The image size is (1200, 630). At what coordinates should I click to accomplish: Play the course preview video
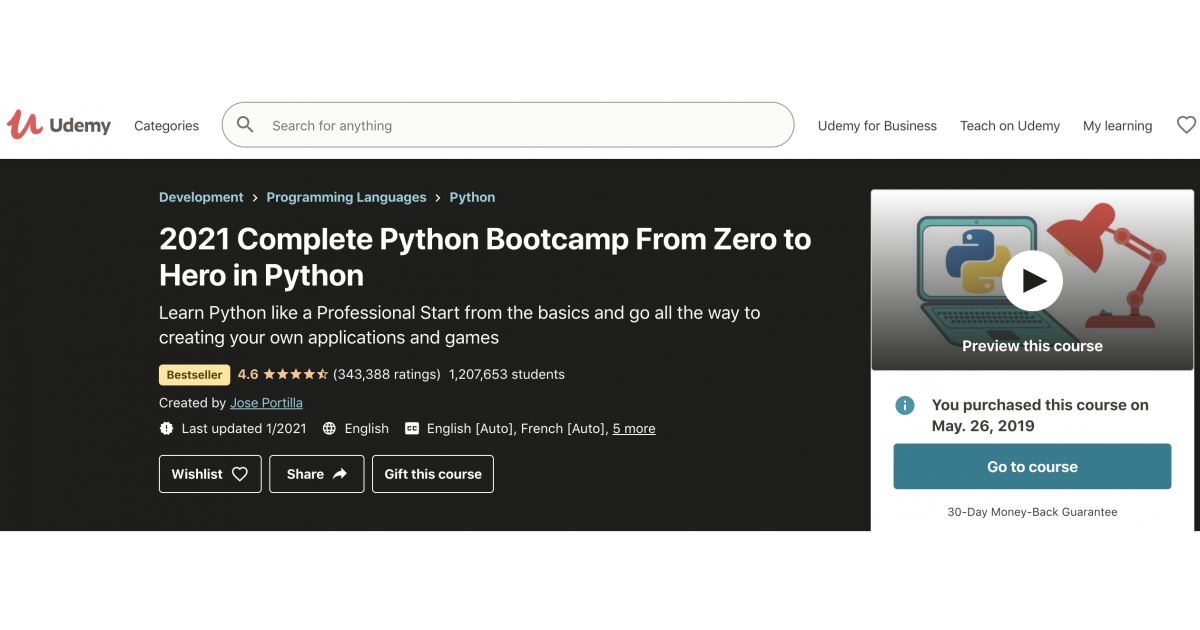click(x=1032, y=281)
